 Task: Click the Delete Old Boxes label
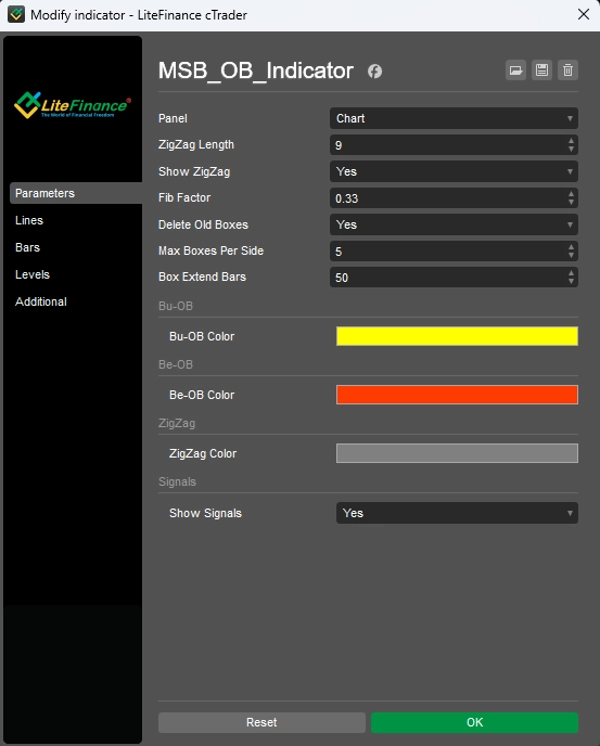[203, 225]
